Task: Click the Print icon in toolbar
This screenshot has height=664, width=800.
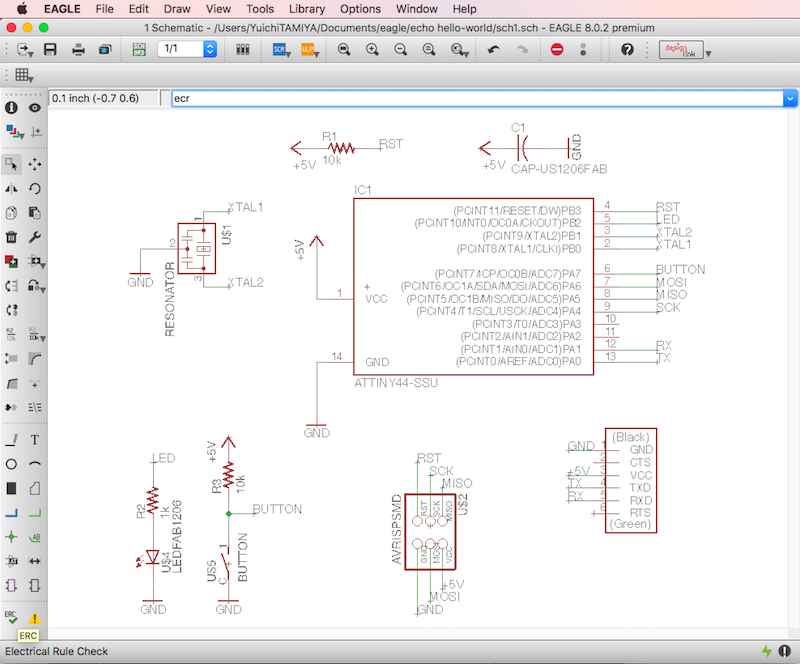Action: (x=78, y=50)
